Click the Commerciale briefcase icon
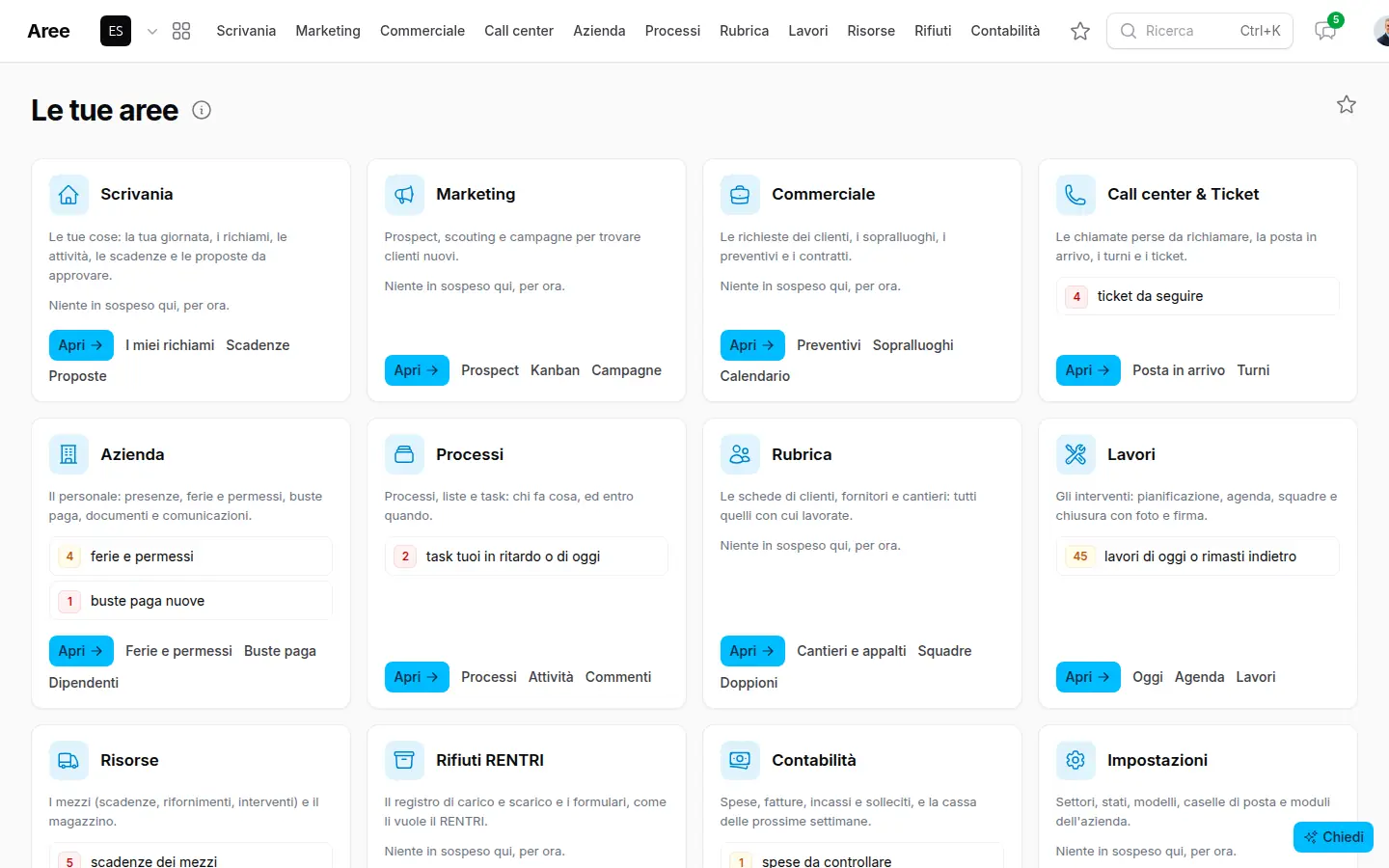1389x868 pixels. pyautogui.click(x=740, y=195)
